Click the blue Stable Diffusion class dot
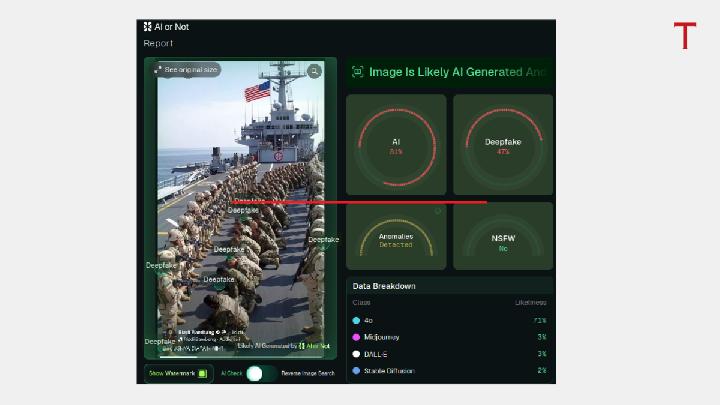 click(x=356, y=371)
